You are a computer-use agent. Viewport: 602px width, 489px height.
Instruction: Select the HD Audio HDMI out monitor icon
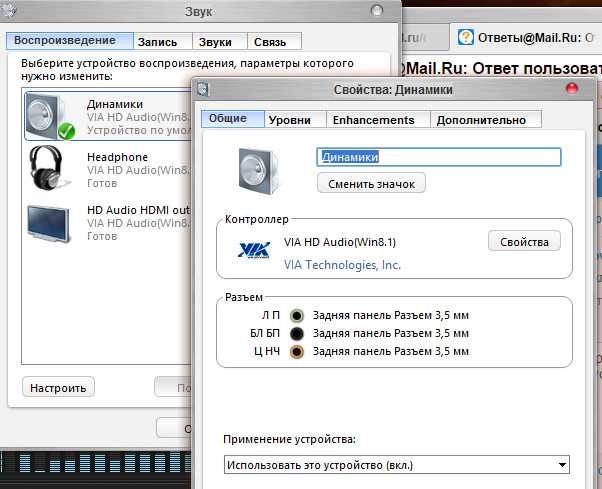pyautogui.click(x=49, y=223)
